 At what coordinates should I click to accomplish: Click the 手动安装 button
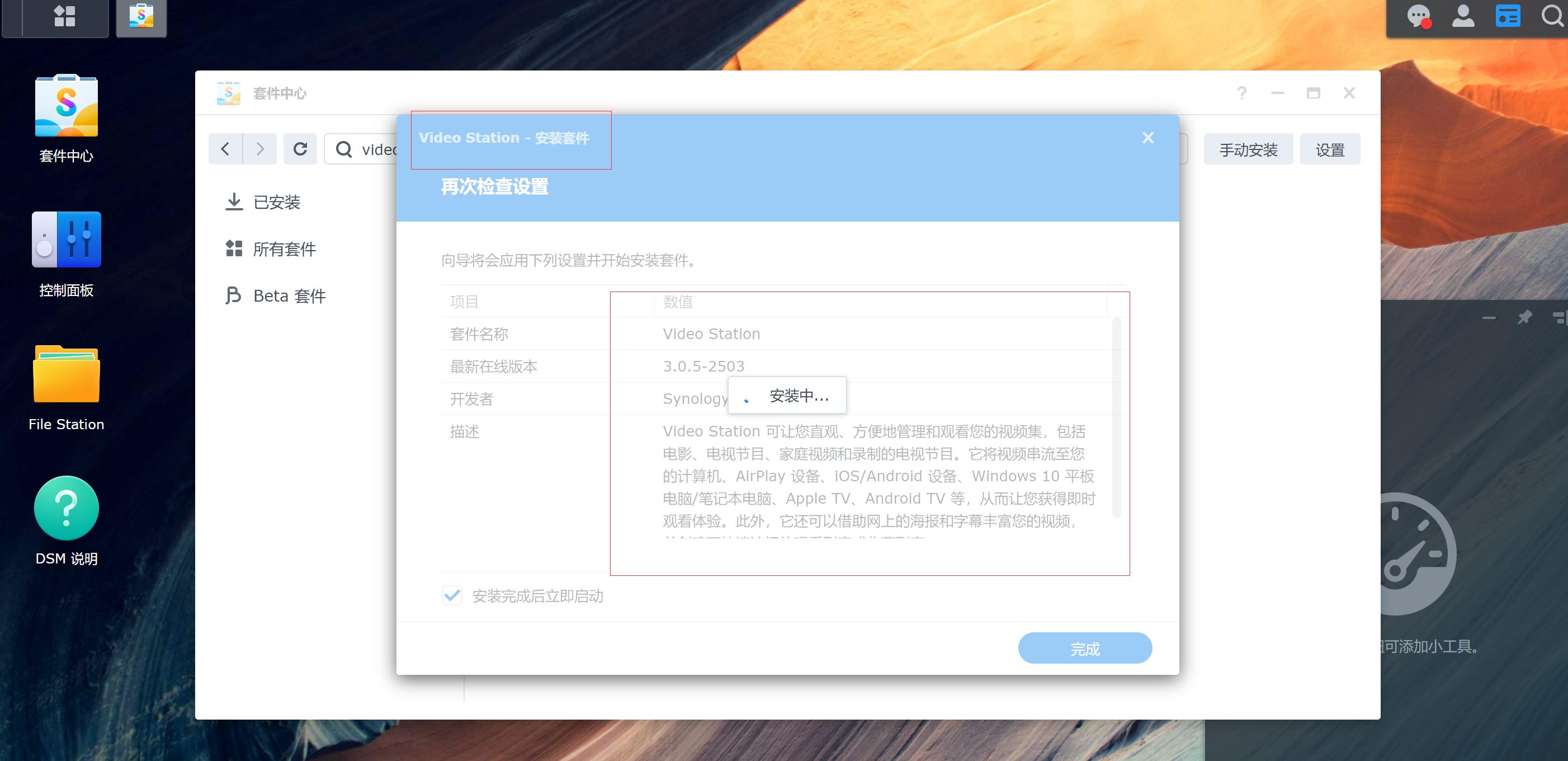point(1248,149)
